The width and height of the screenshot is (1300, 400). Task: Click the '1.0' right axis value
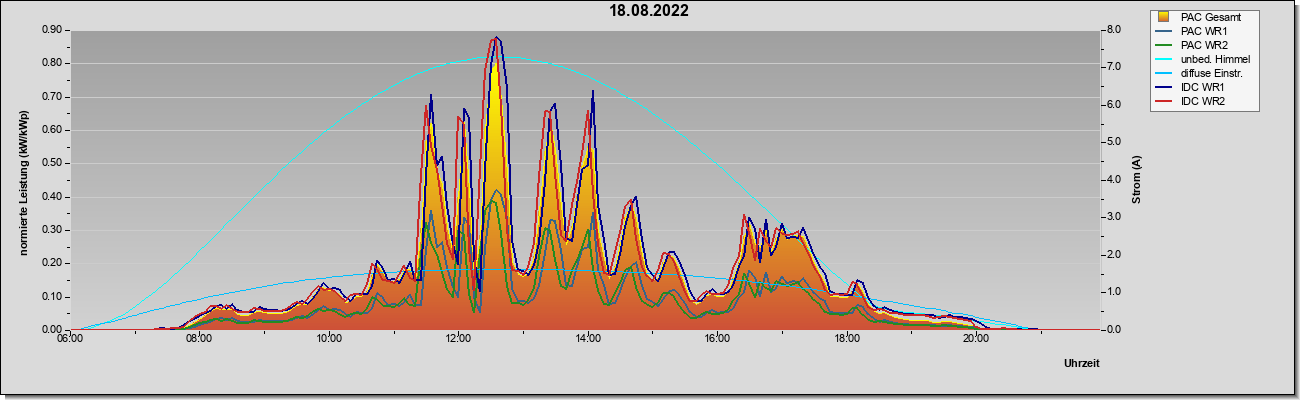[1113, 292]
